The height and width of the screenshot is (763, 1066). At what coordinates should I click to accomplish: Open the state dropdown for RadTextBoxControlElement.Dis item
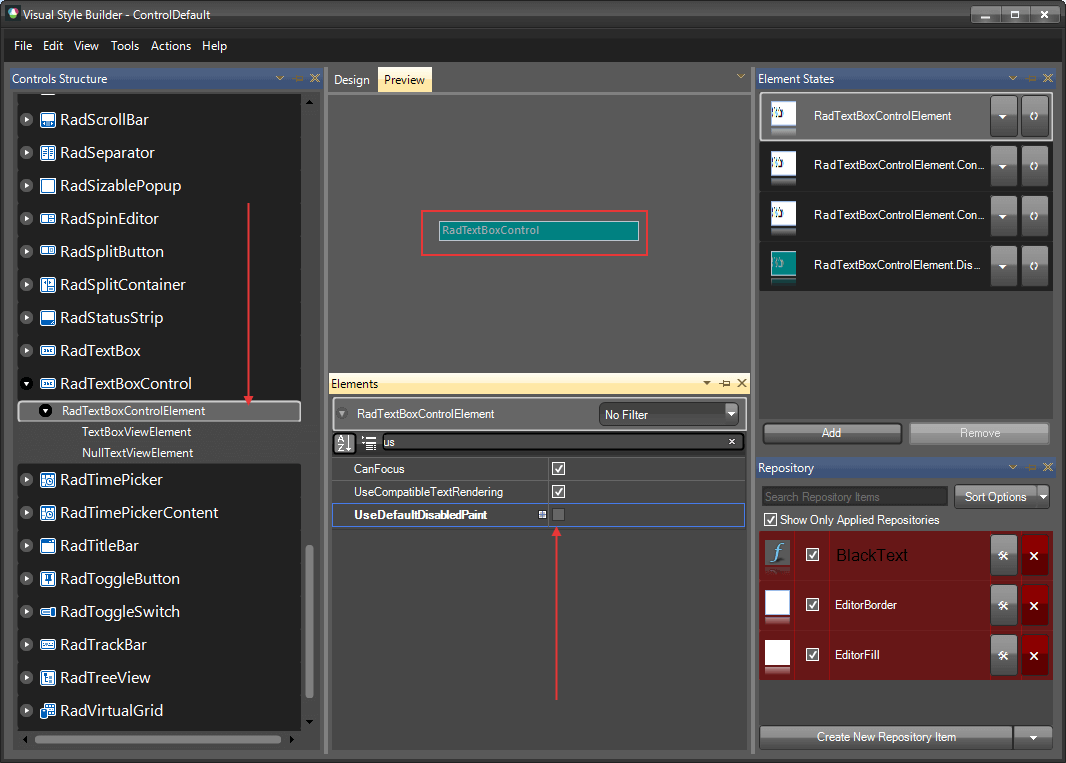pos(1003,265)
